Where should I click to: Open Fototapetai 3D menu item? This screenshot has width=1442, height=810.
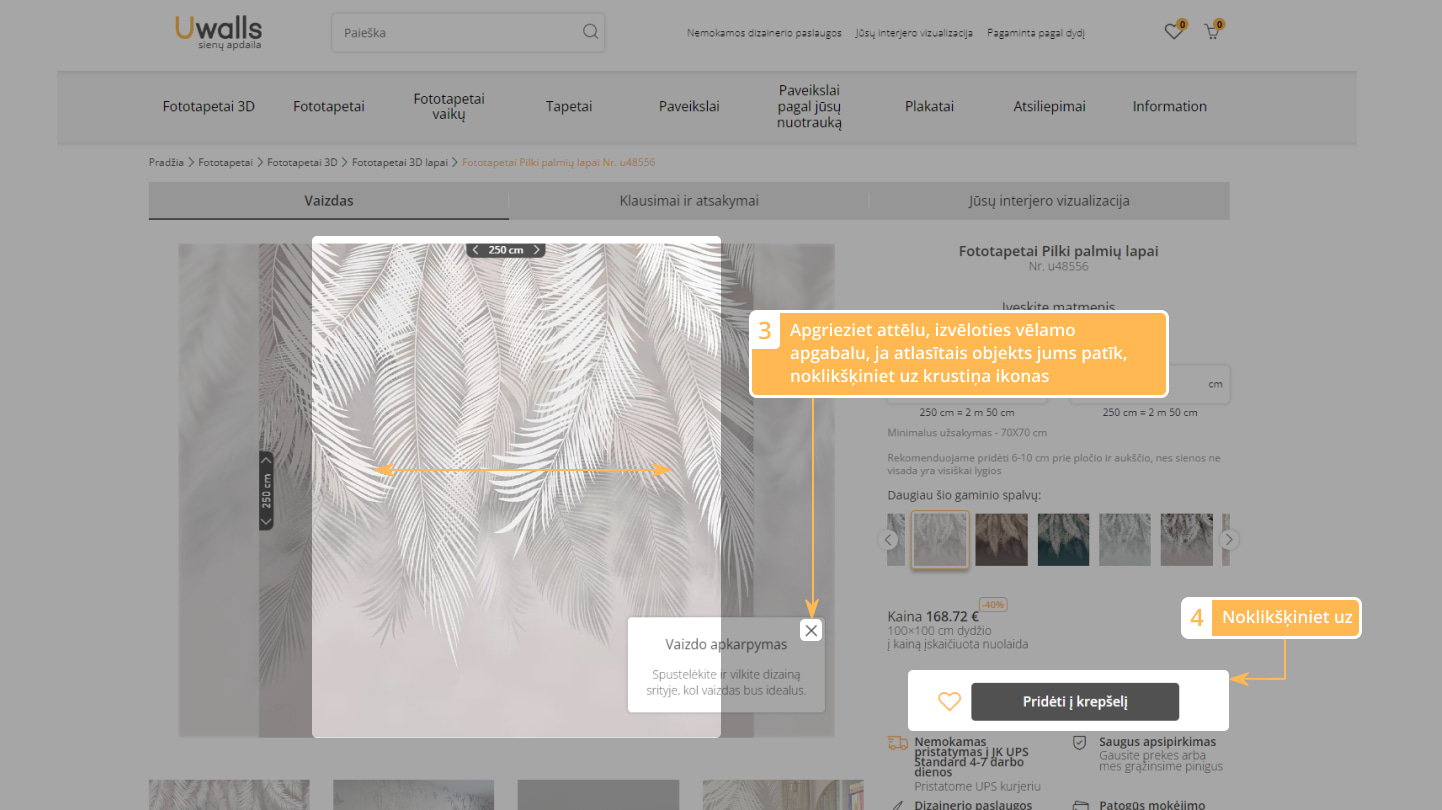tap(208, 106)
